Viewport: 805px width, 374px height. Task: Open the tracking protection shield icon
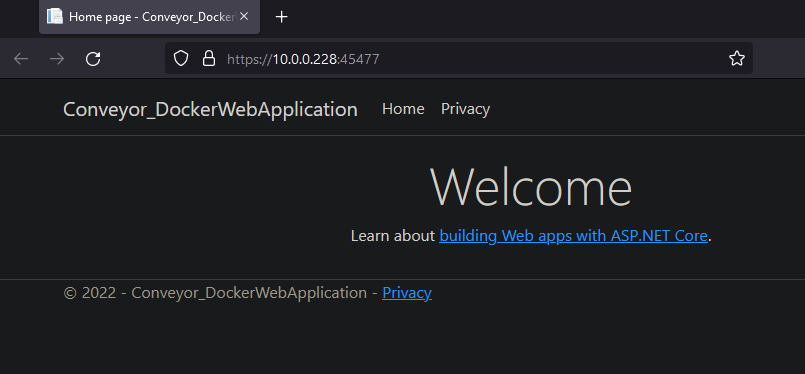181,59
